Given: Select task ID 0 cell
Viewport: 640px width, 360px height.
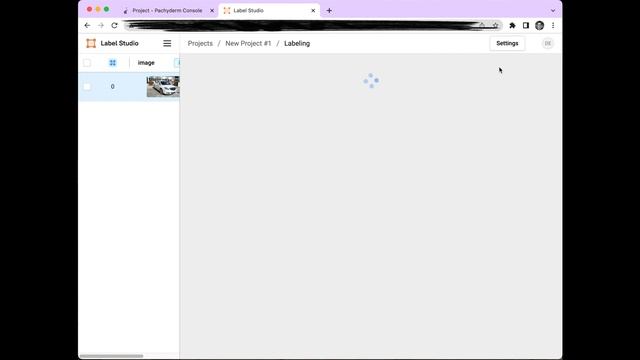Looking at the screenshot, I should (x=113, y=87).
